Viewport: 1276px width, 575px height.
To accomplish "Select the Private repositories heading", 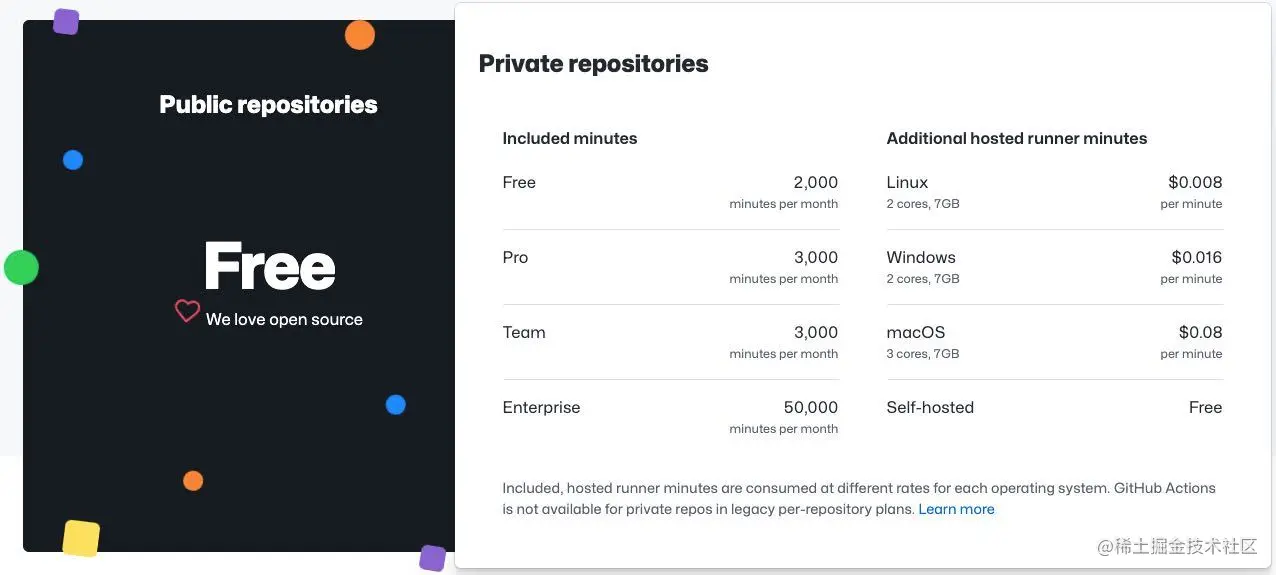I will tap(593, 64).
